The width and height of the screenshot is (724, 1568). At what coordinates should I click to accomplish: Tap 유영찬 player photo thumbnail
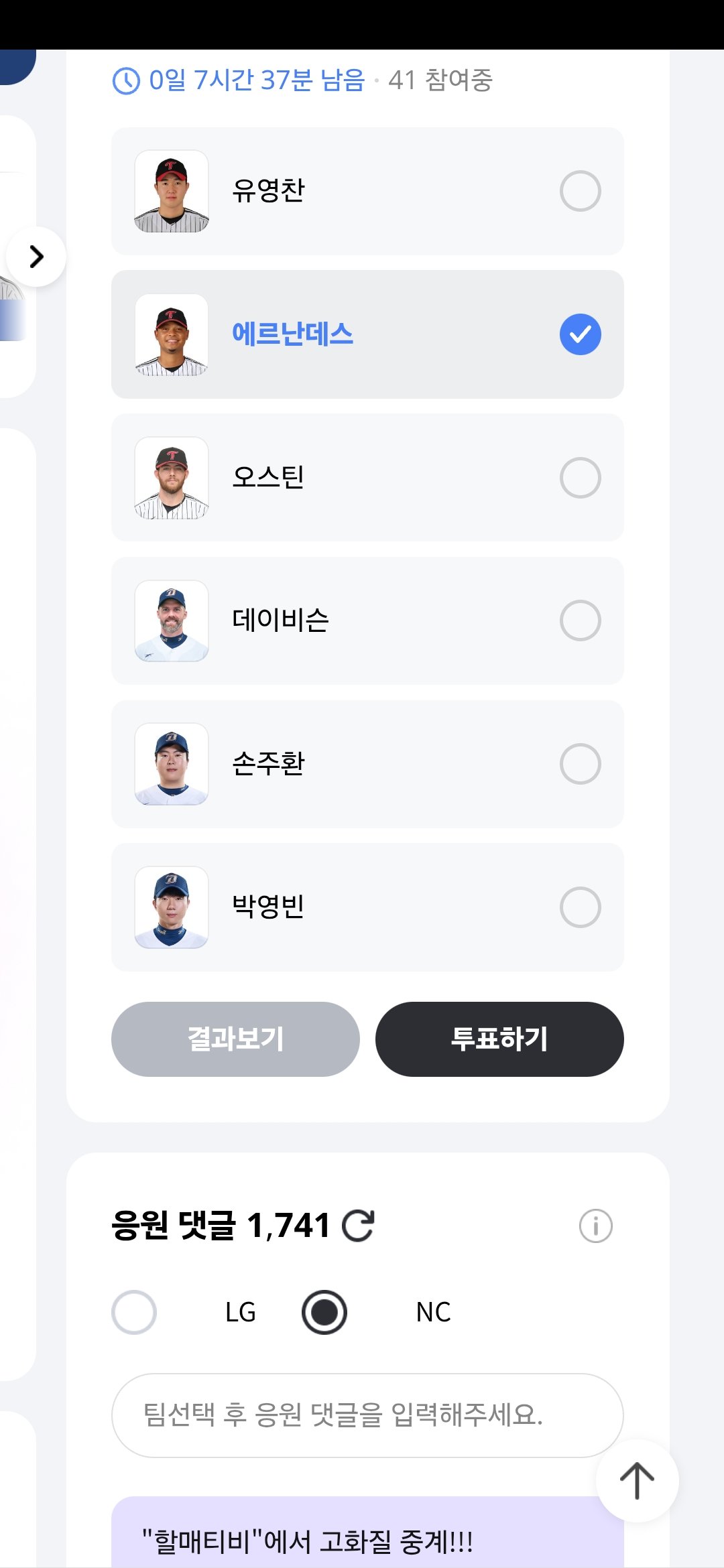click(x=172, y=191)
